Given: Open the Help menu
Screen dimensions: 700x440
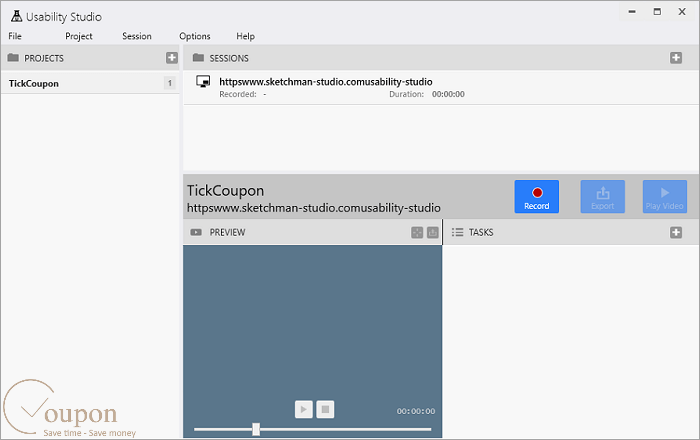Looking at the screenshot, I should [x=246, y=36].
